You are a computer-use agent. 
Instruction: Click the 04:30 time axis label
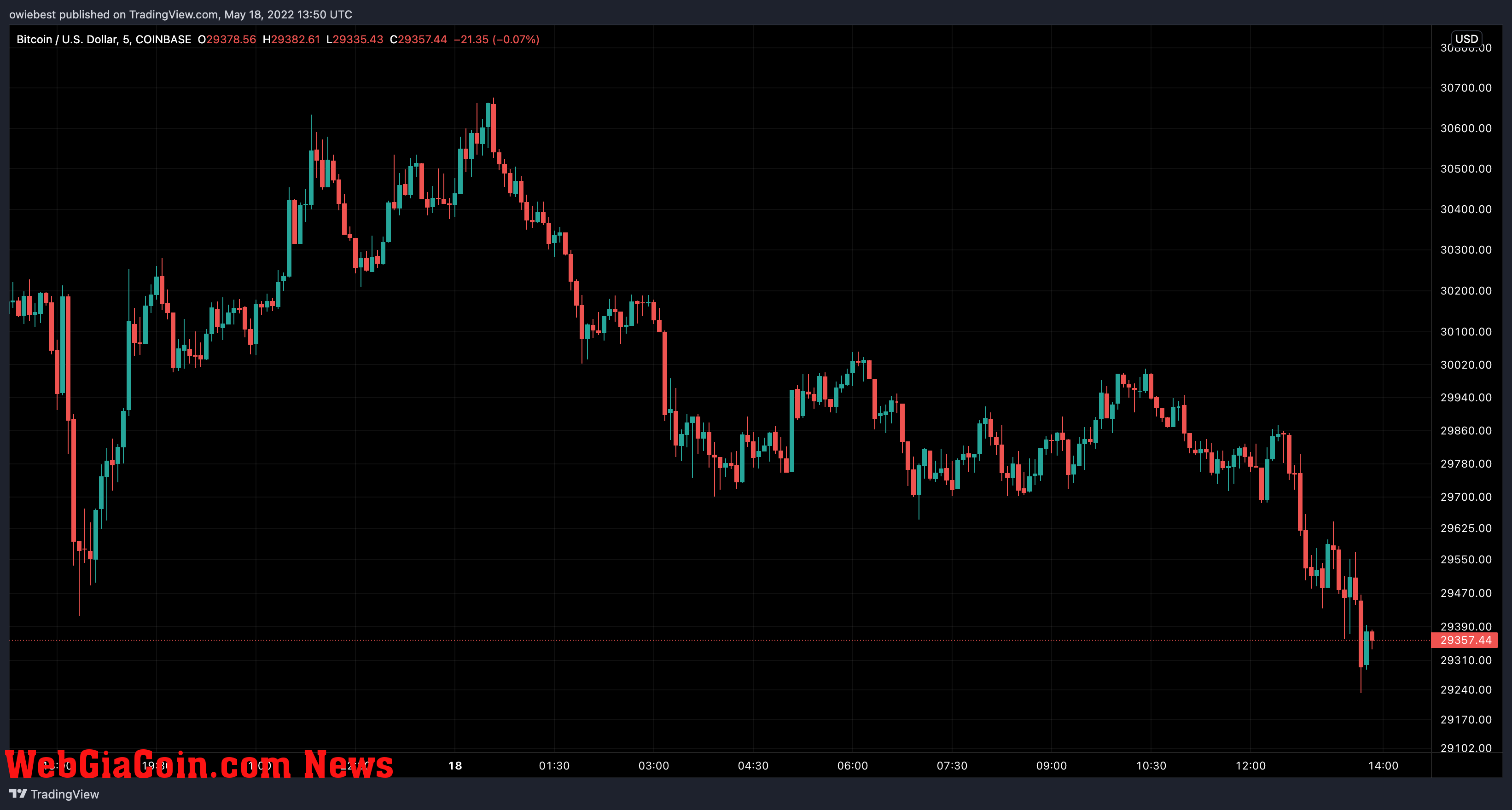coord(753,765)
